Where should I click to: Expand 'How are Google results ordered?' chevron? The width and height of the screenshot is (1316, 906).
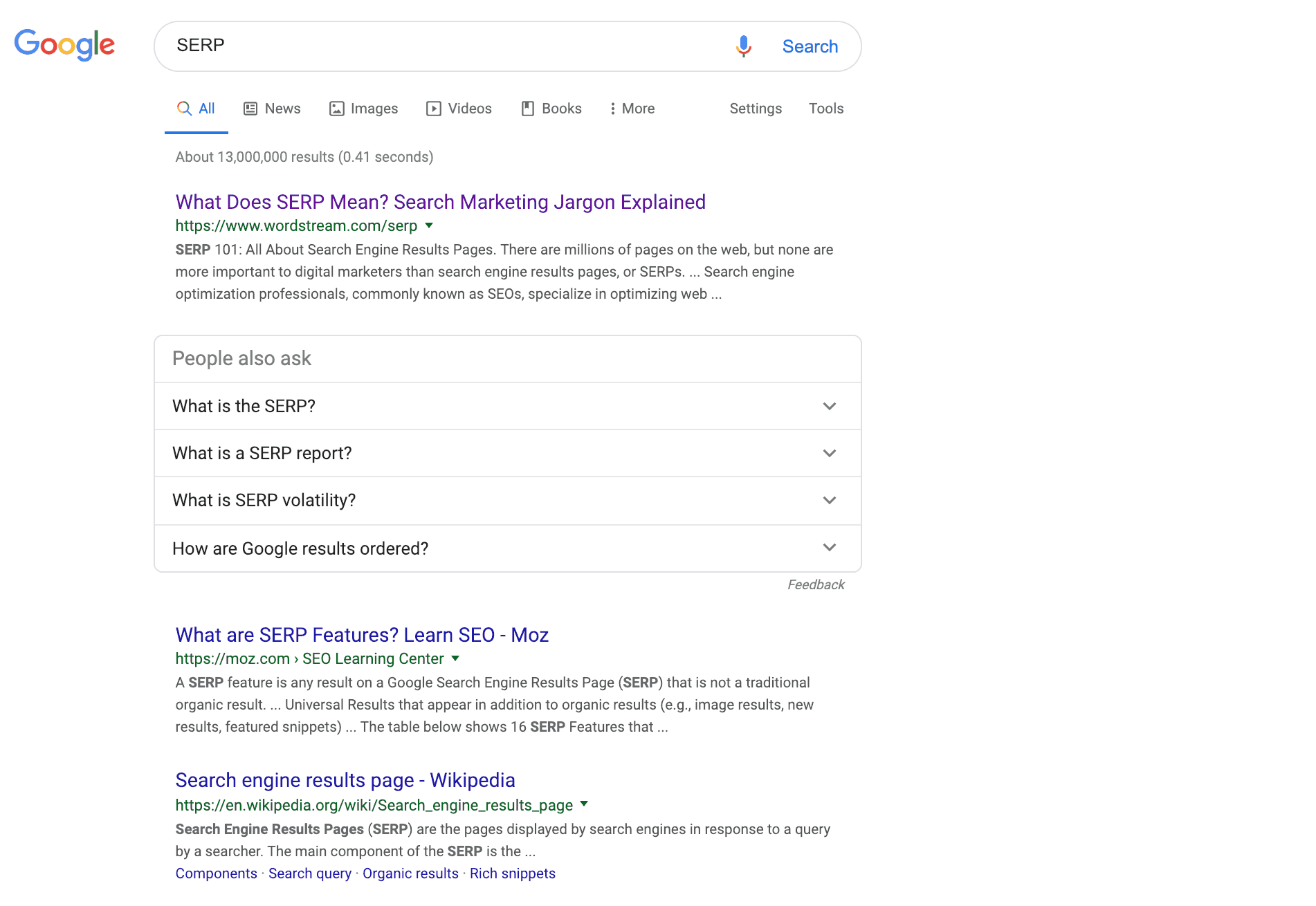829,547
